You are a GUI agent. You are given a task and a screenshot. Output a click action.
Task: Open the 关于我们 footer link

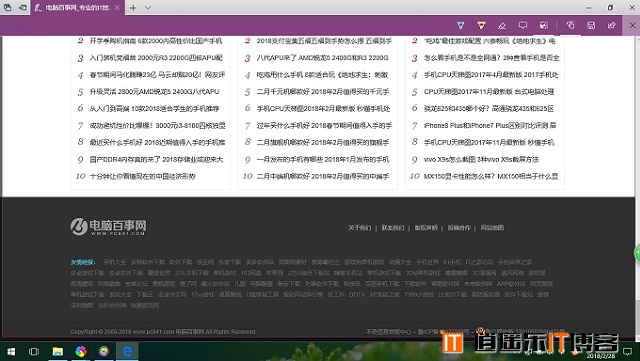pyautogui.click(x=360, y=228)
